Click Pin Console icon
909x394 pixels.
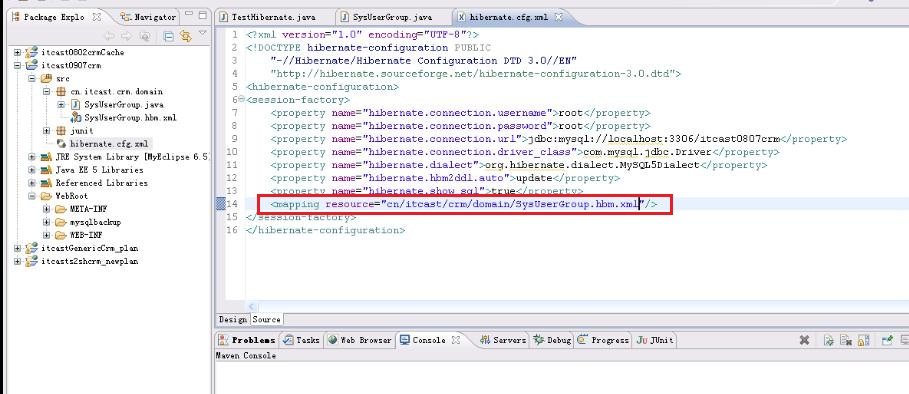click(887, 341)
